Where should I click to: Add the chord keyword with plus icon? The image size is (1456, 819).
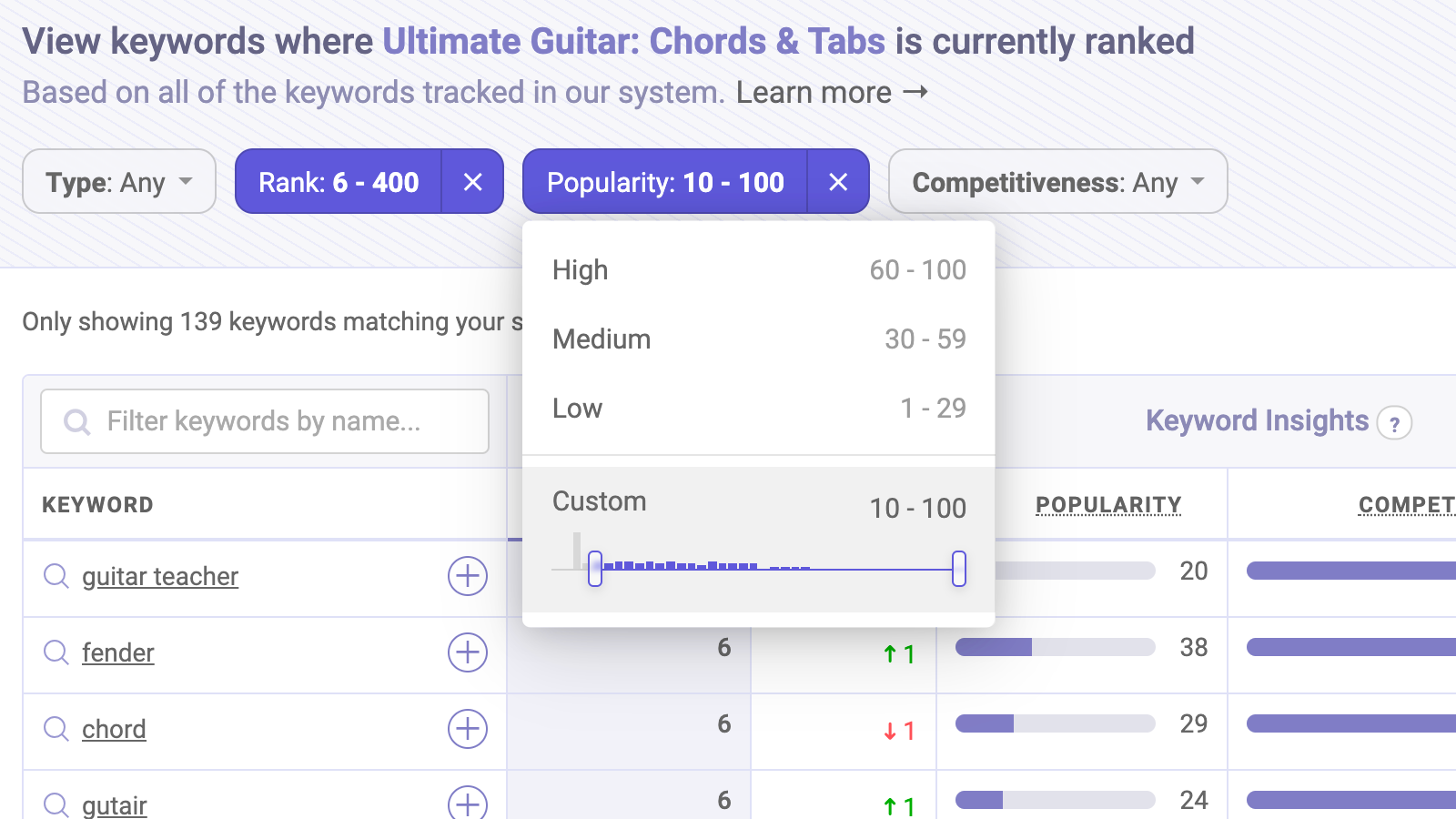click(468, 729)
